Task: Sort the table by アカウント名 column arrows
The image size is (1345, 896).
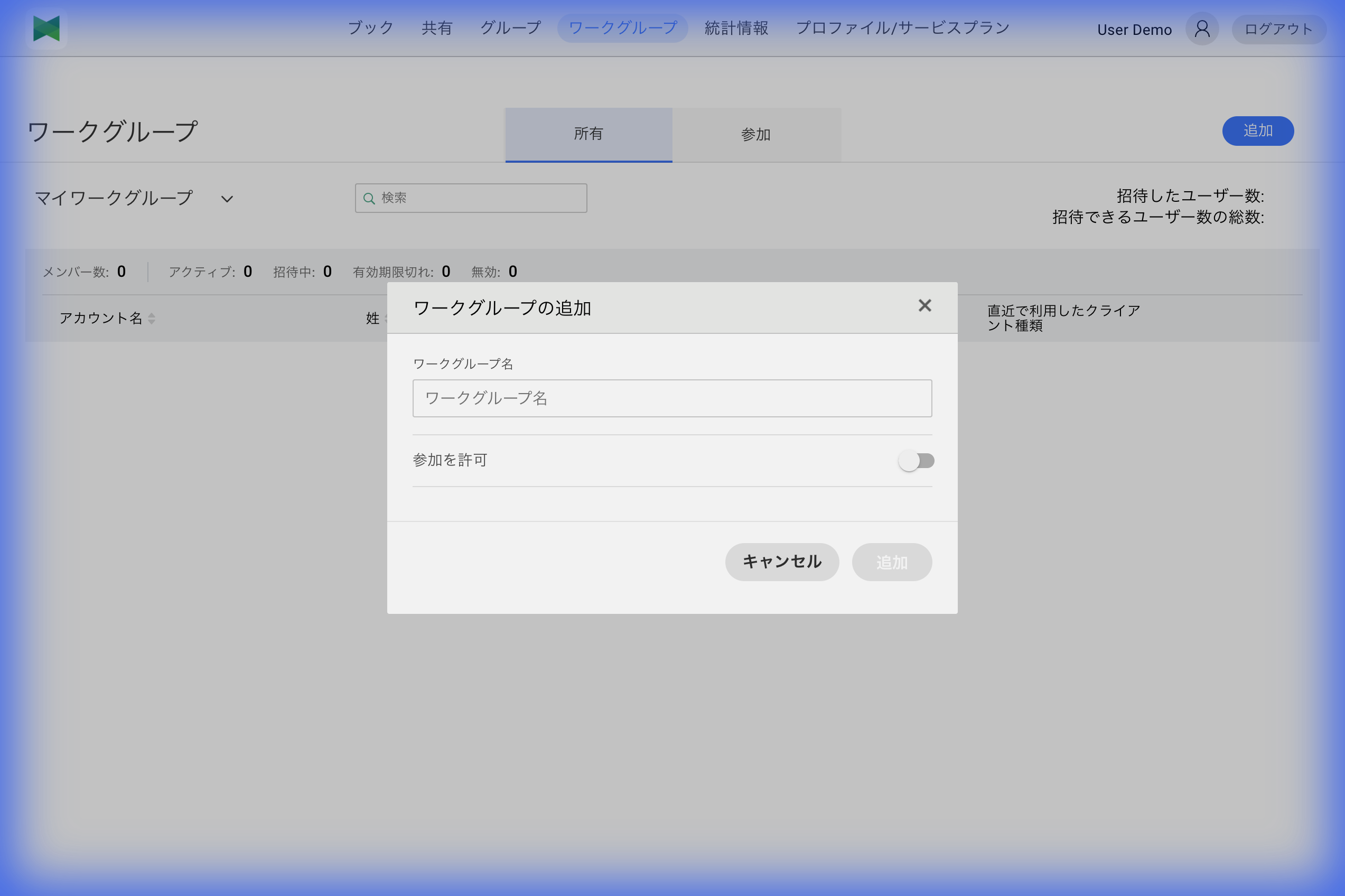Action: (152, 318)
